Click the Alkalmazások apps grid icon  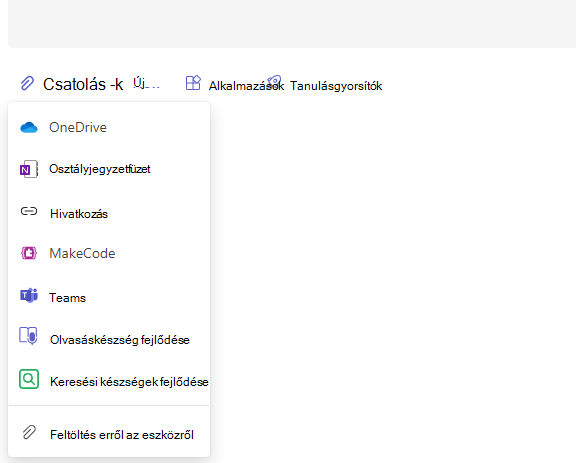[x=193, y=83]
